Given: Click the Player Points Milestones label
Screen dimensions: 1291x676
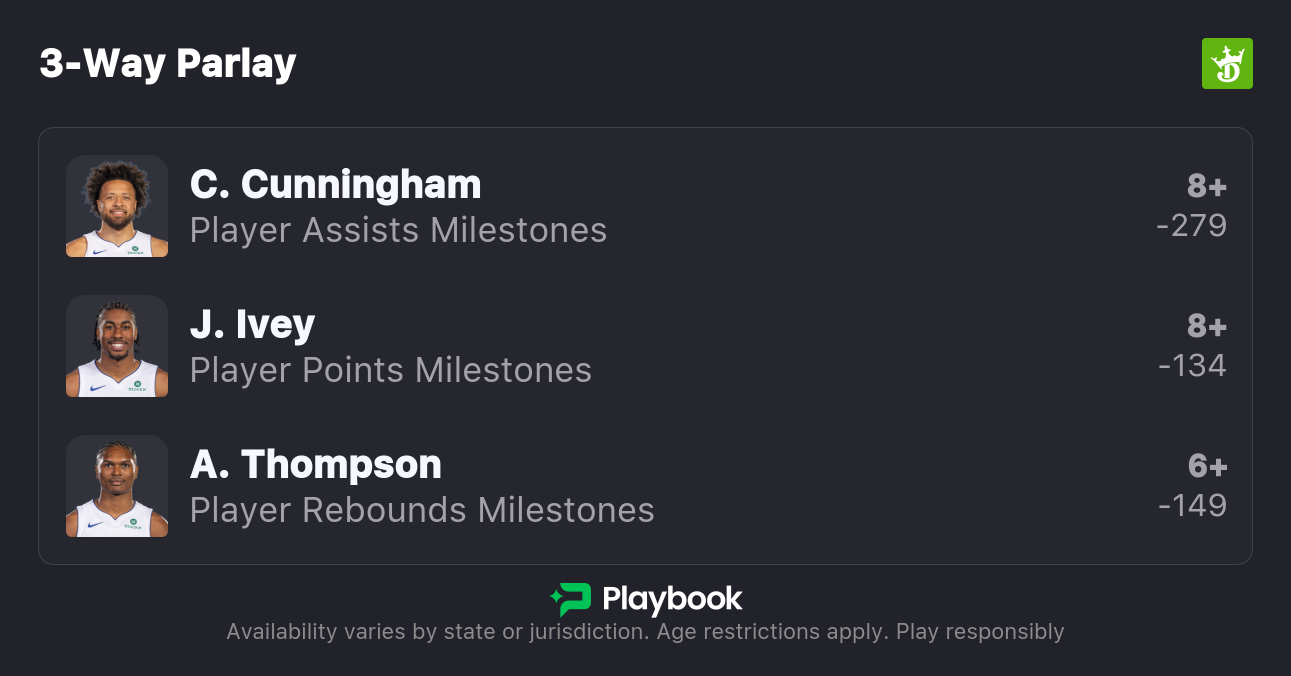Looking at the screenshot, I should (391, 370).
